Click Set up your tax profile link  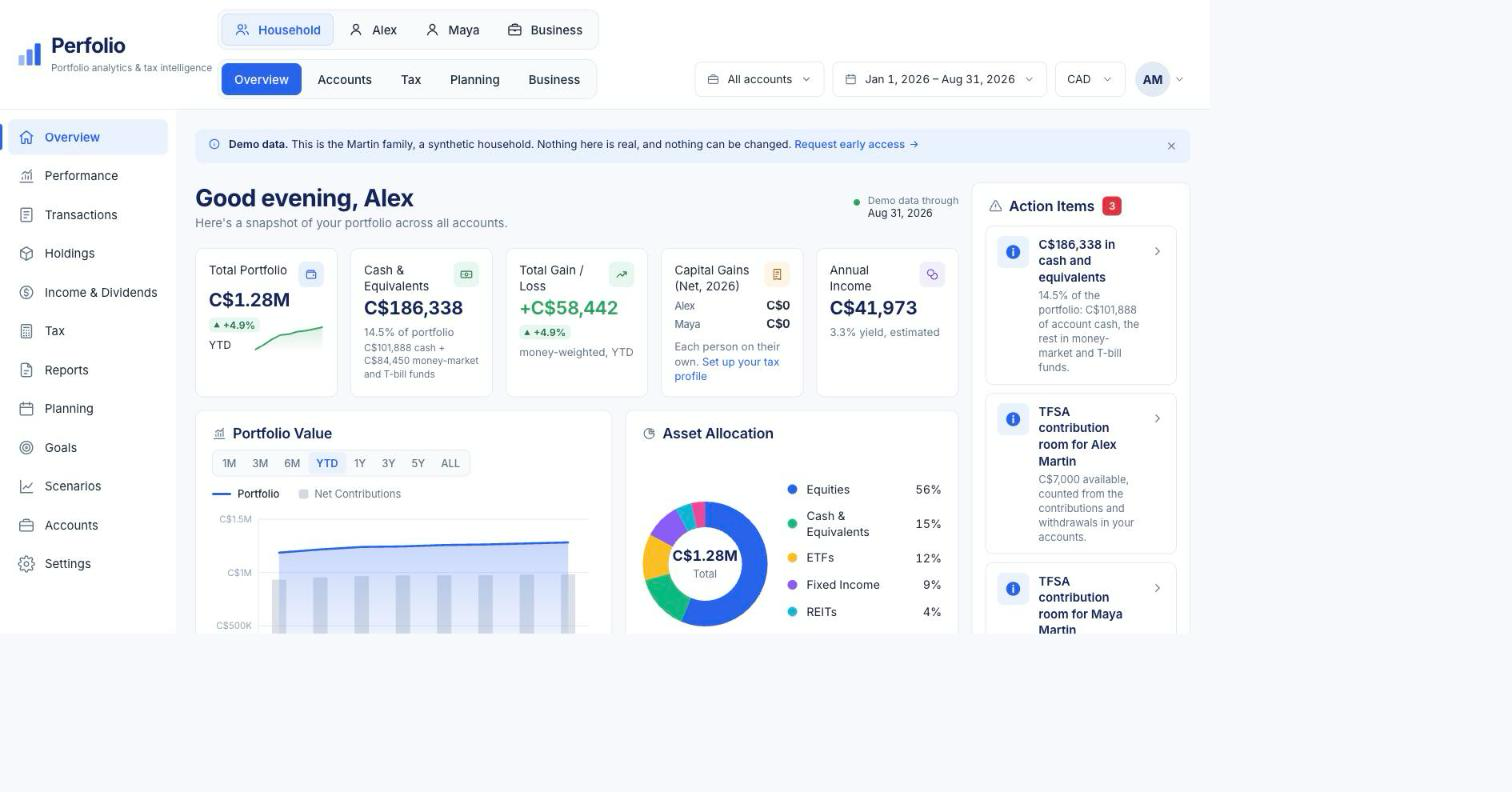coord(727,369)
